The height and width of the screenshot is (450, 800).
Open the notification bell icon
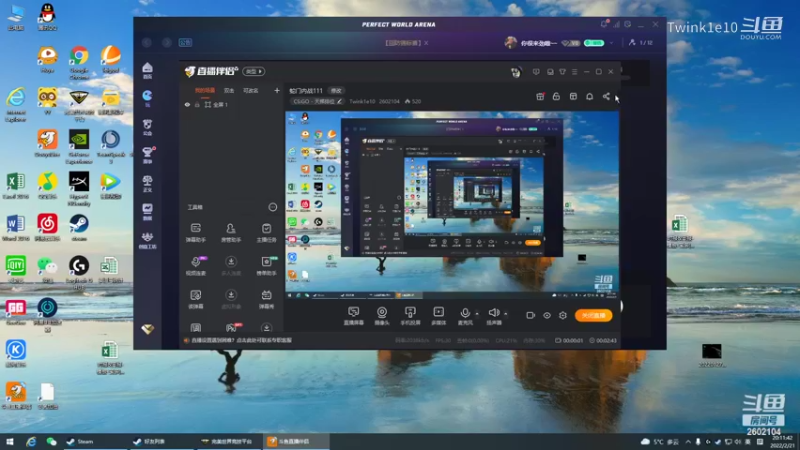pos(589,96)
